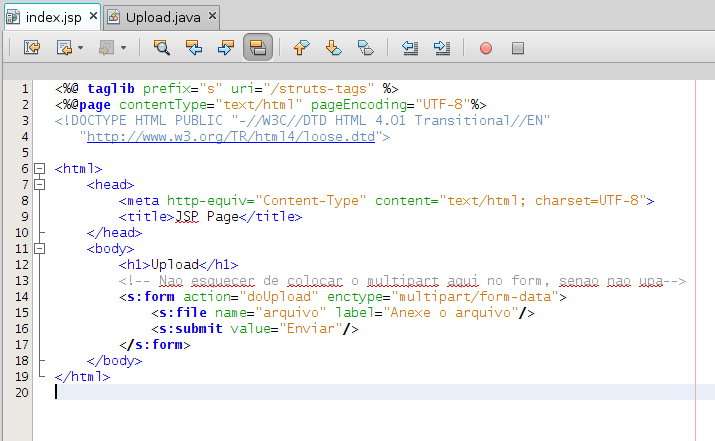Click 's:file' tag on line 15
Screen dimensions: 715x441
[182, 313]
